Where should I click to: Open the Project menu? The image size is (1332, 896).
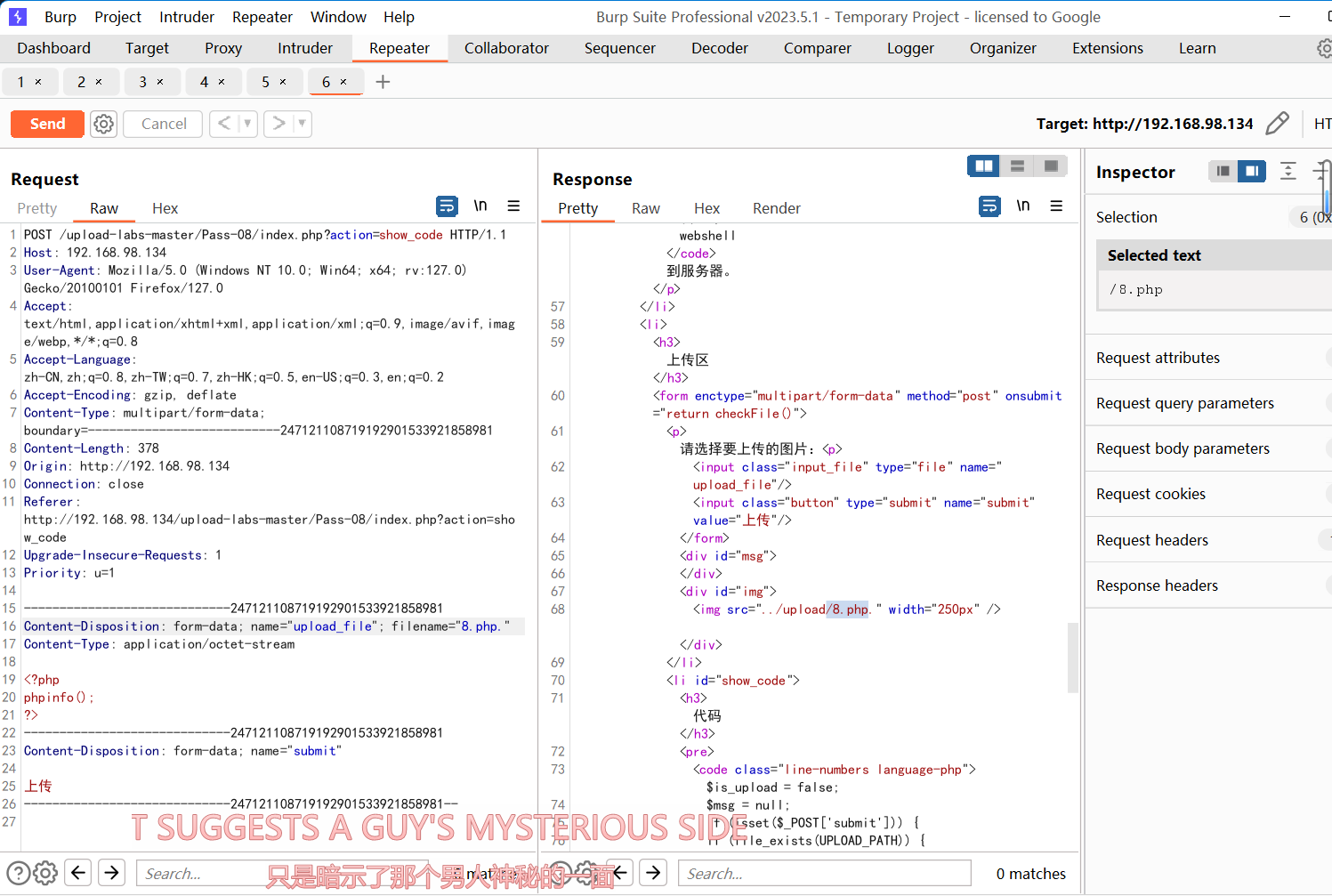coord(117,17)
